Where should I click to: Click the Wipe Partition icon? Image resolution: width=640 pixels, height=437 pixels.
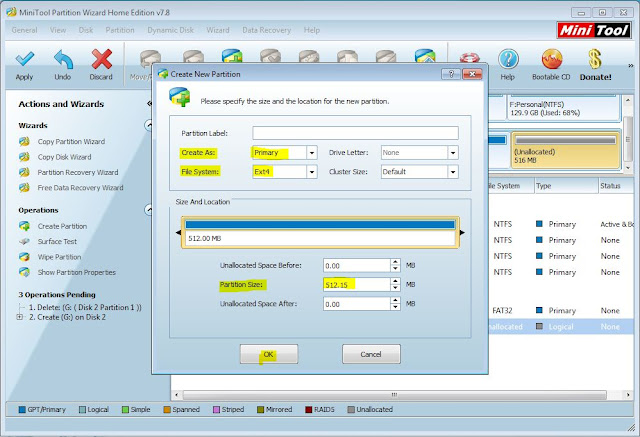[x=24, y=257]
